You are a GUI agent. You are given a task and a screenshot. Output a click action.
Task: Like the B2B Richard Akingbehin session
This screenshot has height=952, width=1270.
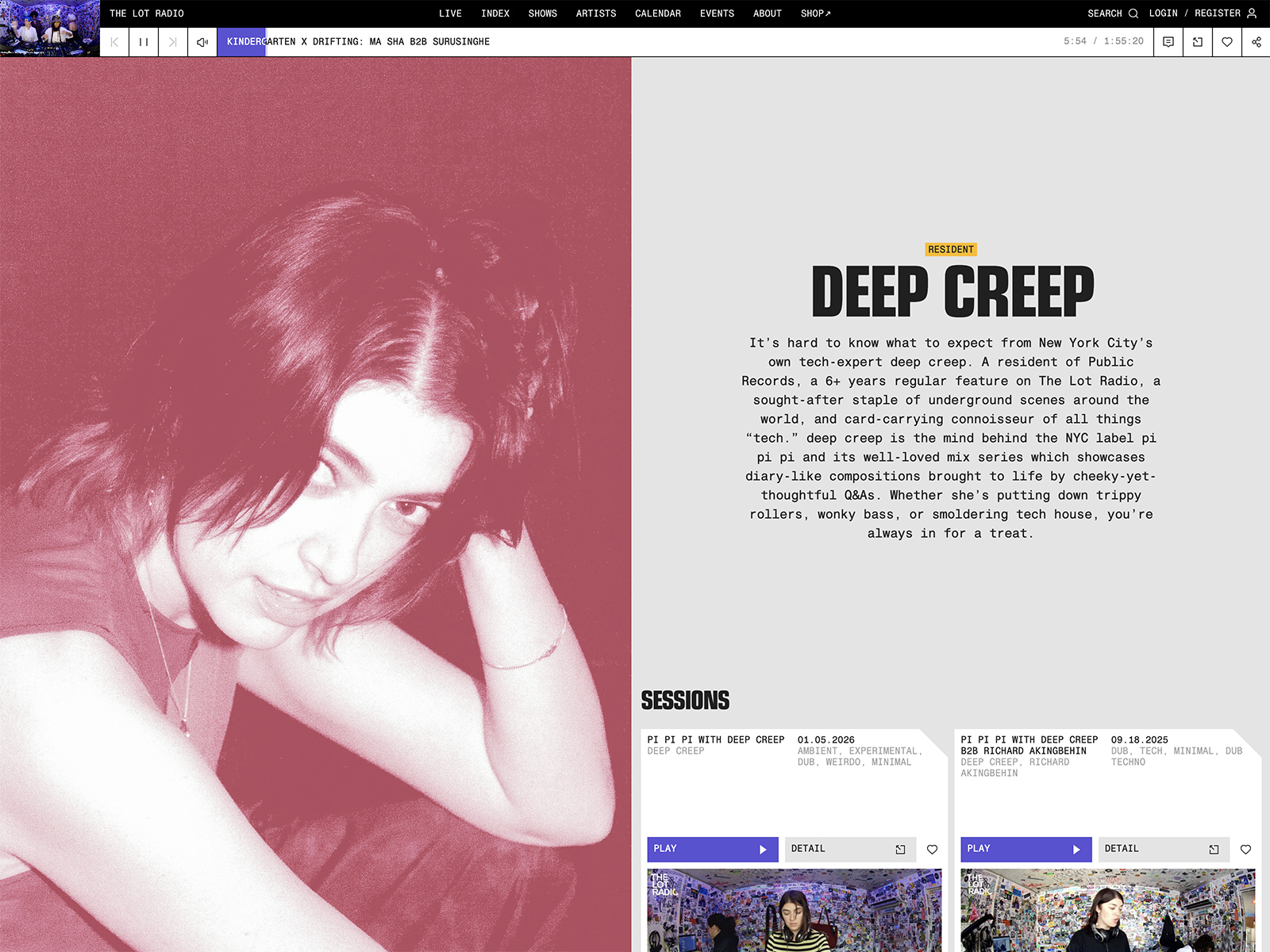(1245, 850)
